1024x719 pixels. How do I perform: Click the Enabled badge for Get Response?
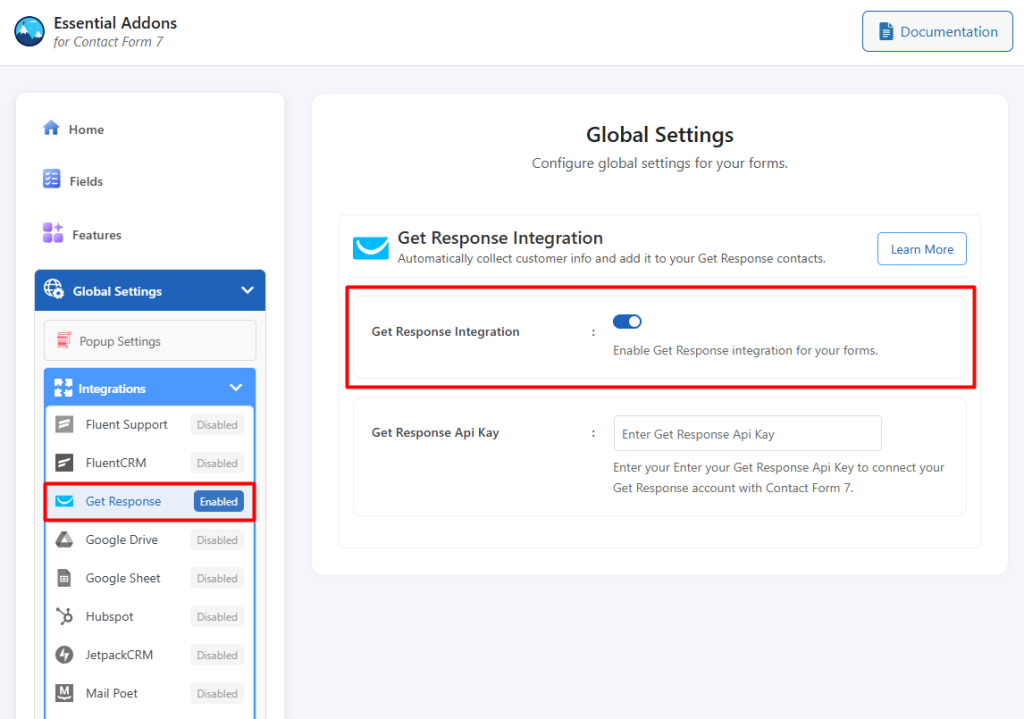click(219, 502)
